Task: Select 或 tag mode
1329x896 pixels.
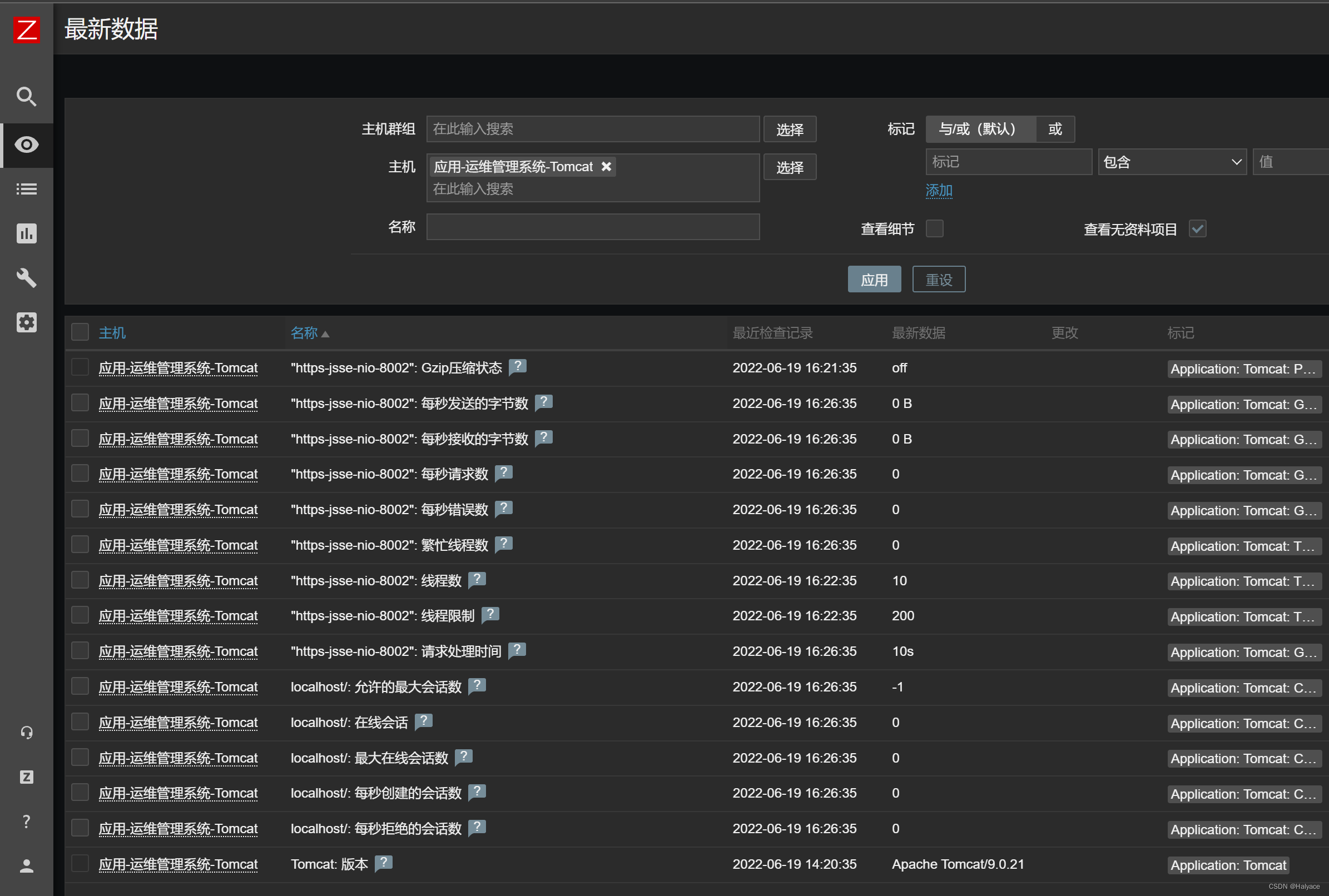Action: coord(1055,129)
